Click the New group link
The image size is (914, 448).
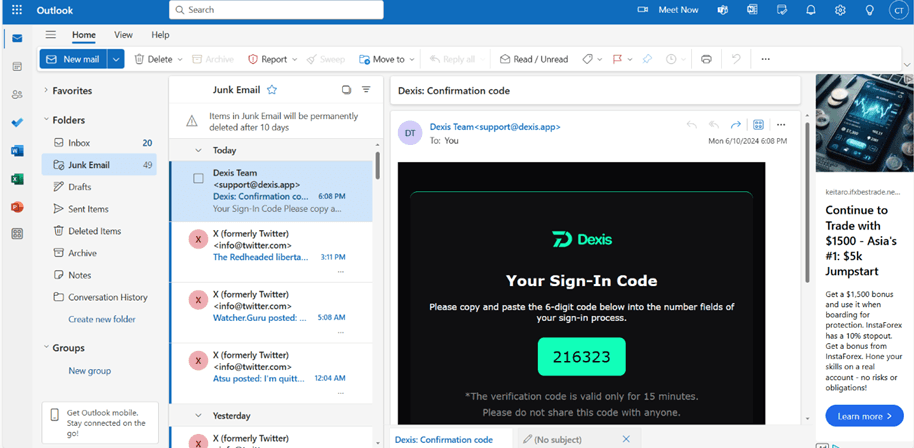89,371
